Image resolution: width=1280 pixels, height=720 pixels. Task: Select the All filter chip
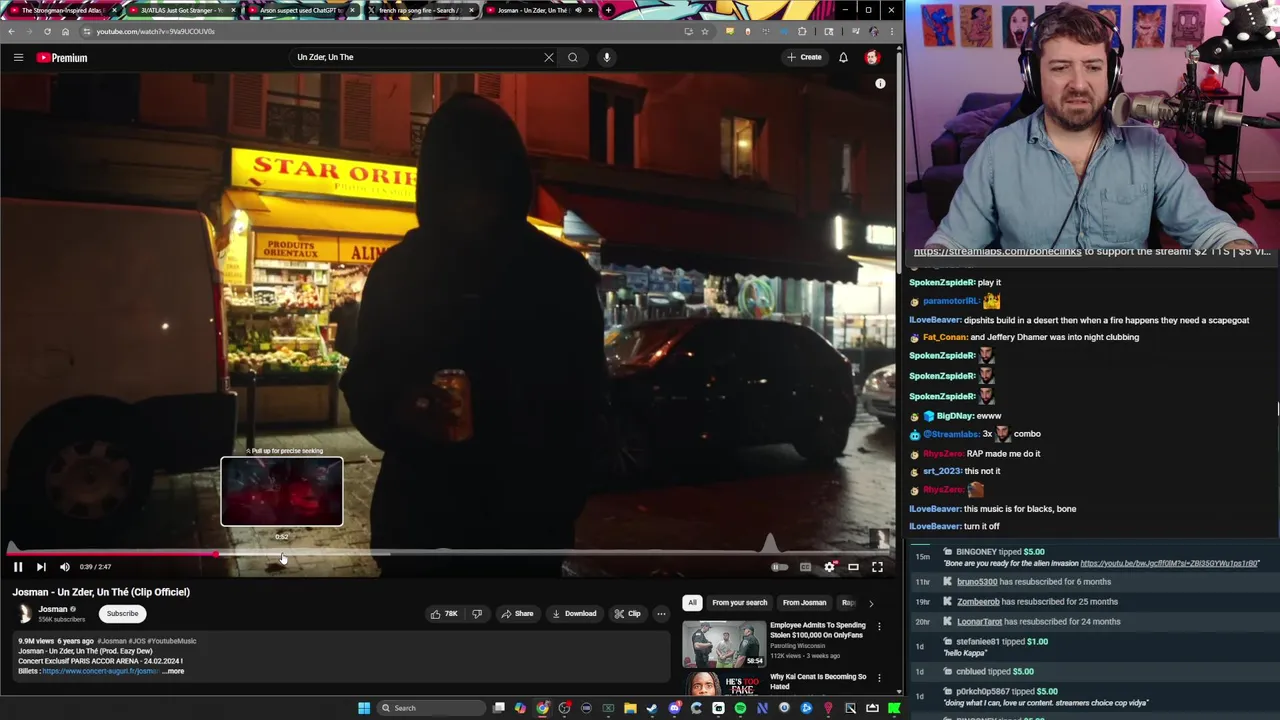click(692, 603)
